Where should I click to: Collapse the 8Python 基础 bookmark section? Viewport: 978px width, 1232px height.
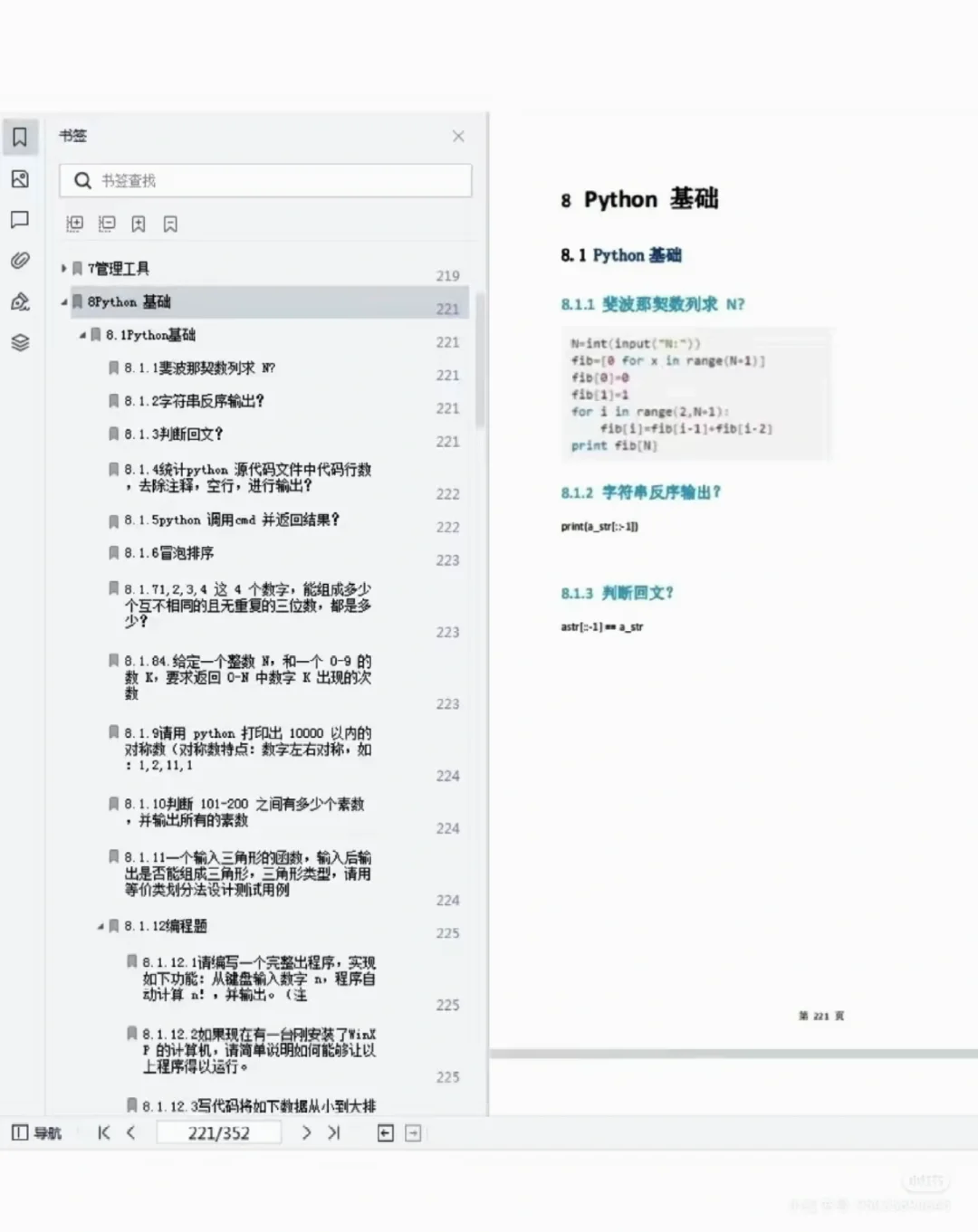(63, 301)
